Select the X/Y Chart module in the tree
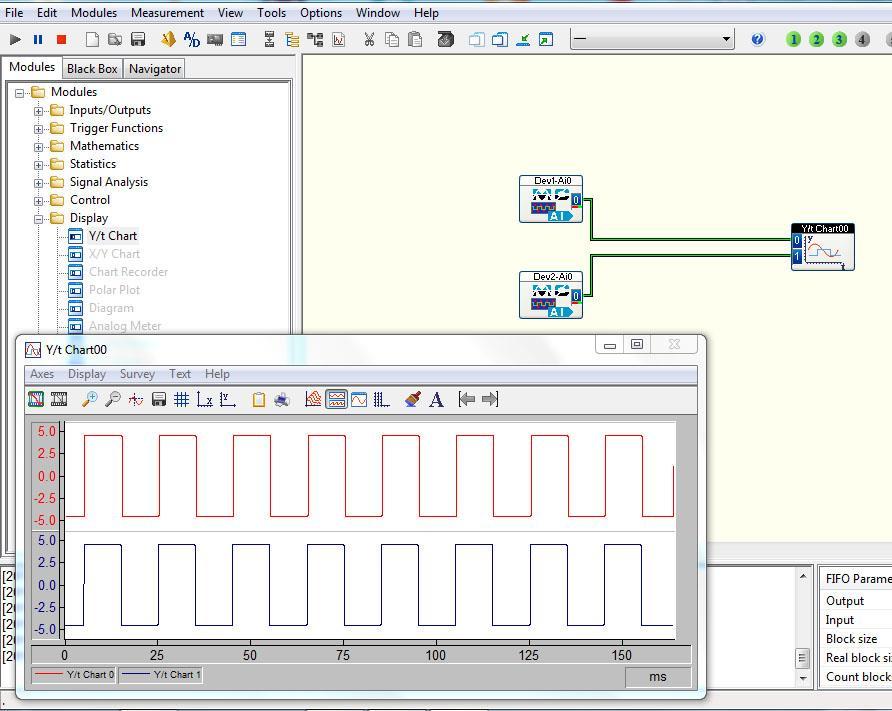This screenshot has height=711, width=892. point(114,254)
